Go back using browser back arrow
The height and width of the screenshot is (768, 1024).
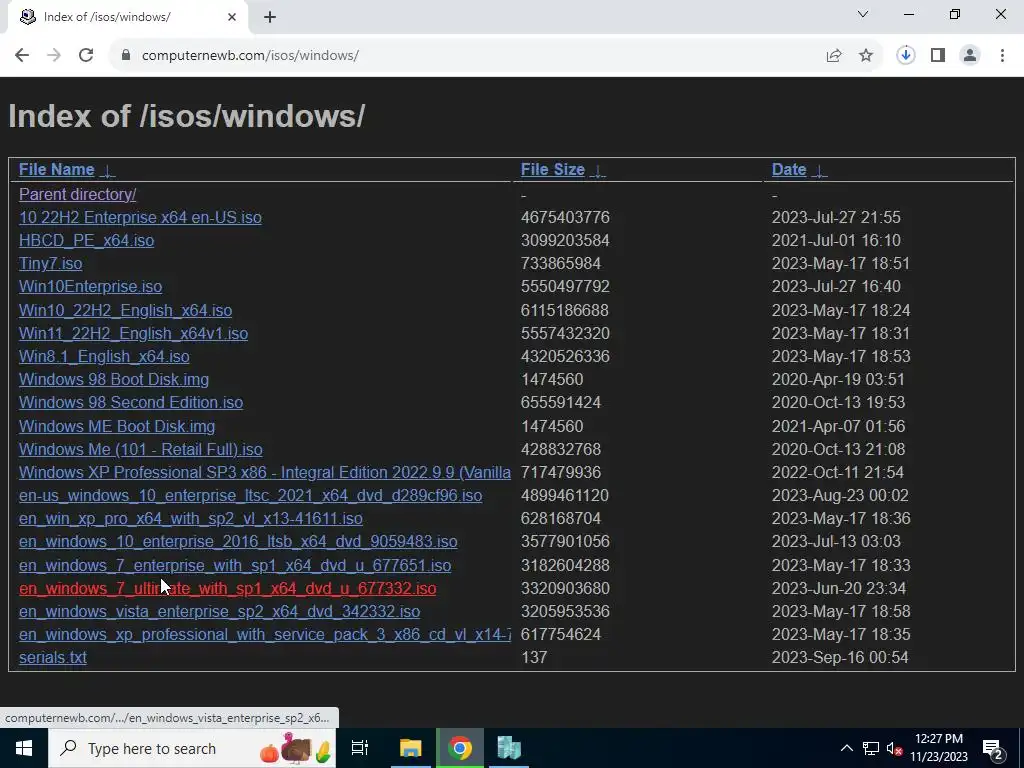pyautogui.click(x=22, y=56)
